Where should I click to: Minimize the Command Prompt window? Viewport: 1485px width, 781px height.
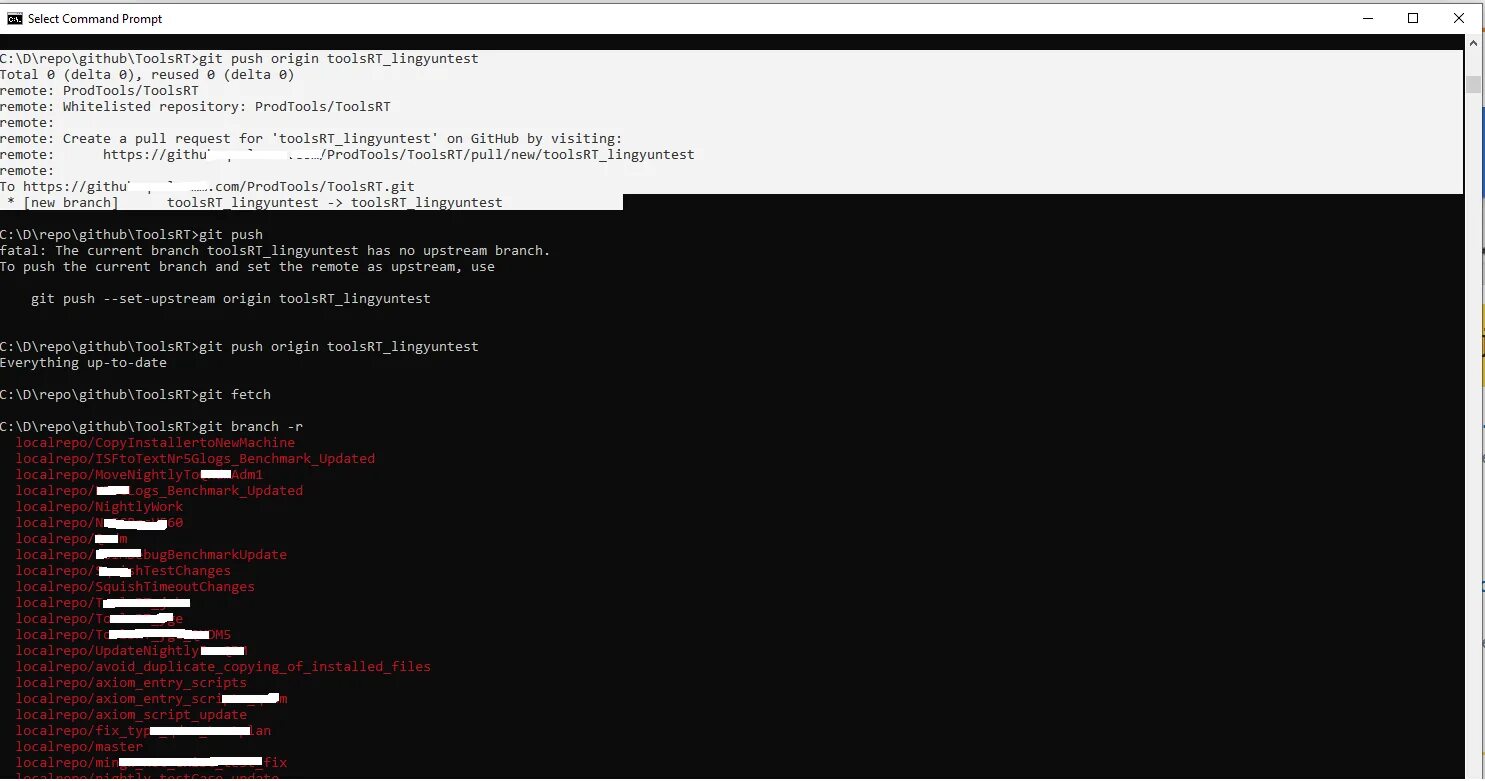tap(1368, 17)
